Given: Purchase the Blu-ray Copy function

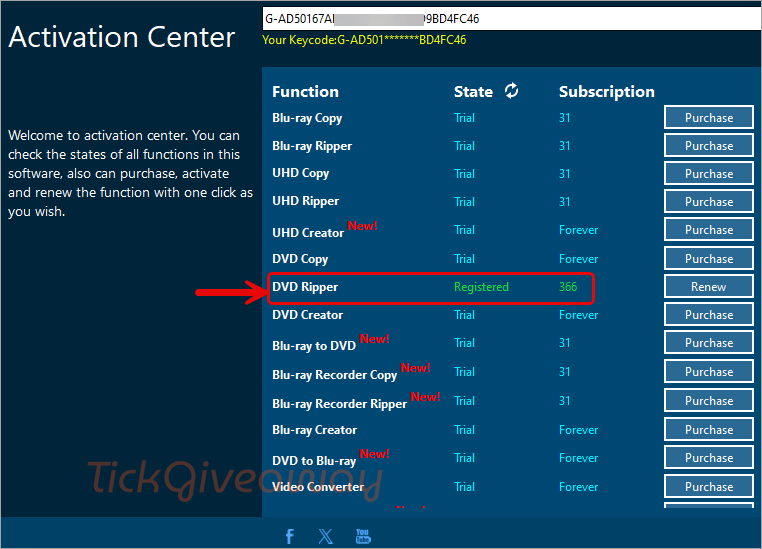Looking at the screenshot, I should click(x=709, y=118).
